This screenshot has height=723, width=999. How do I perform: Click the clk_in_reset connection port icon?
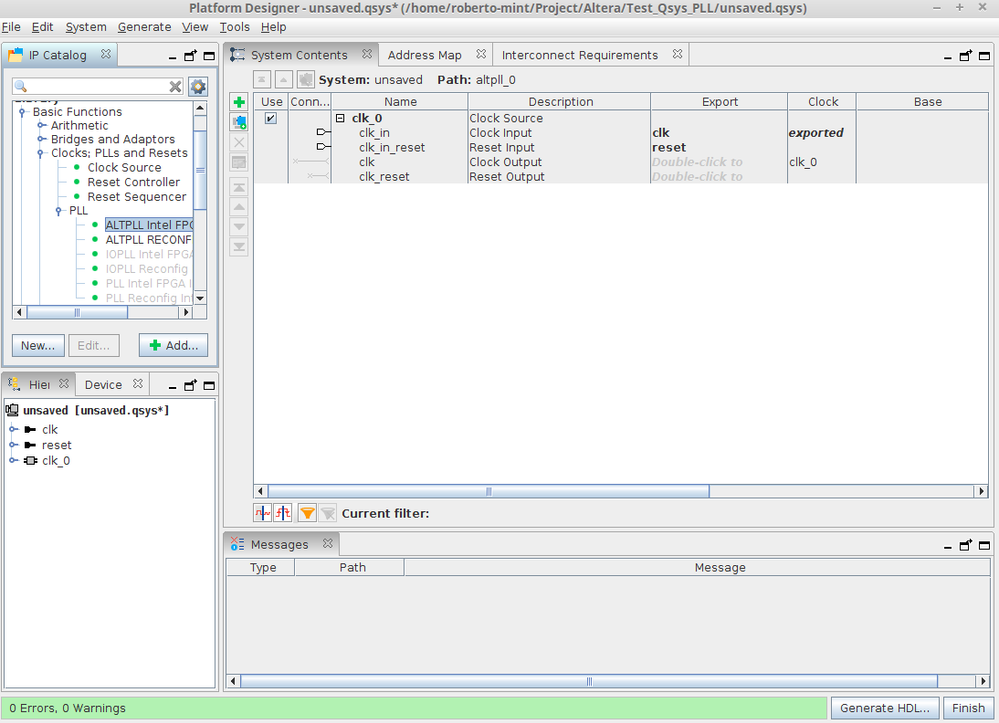tap(323, 147)
